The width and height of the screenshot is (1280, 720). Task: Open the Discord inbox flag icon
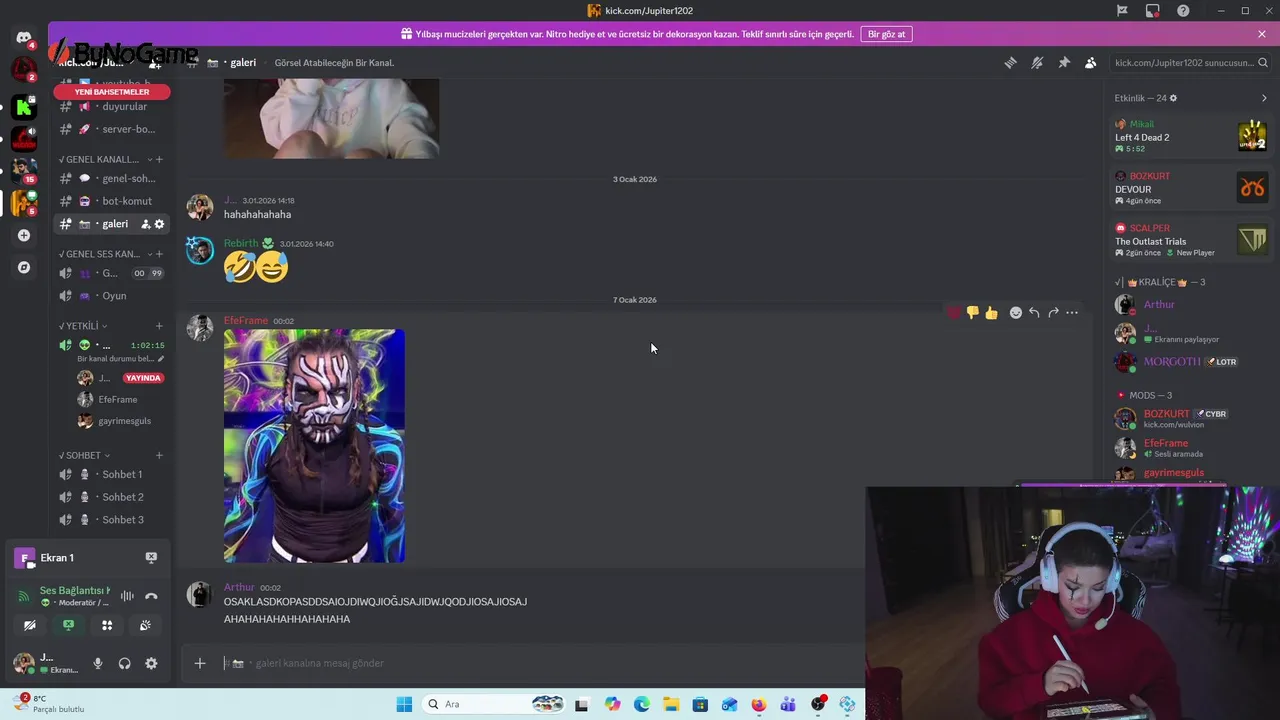(1122, 11)
